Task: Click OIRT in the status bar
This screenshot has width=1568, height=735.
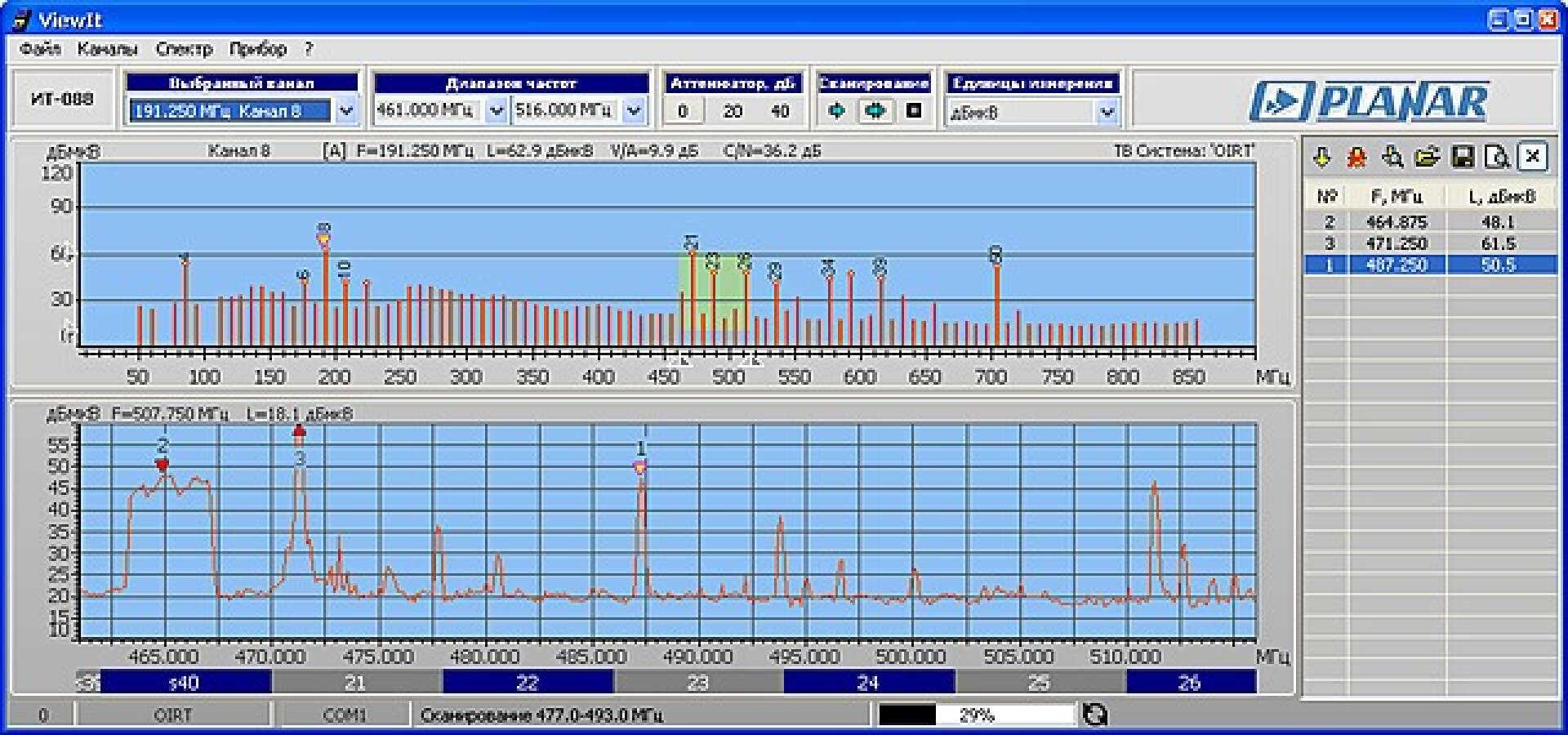Action: coord(173,715)
